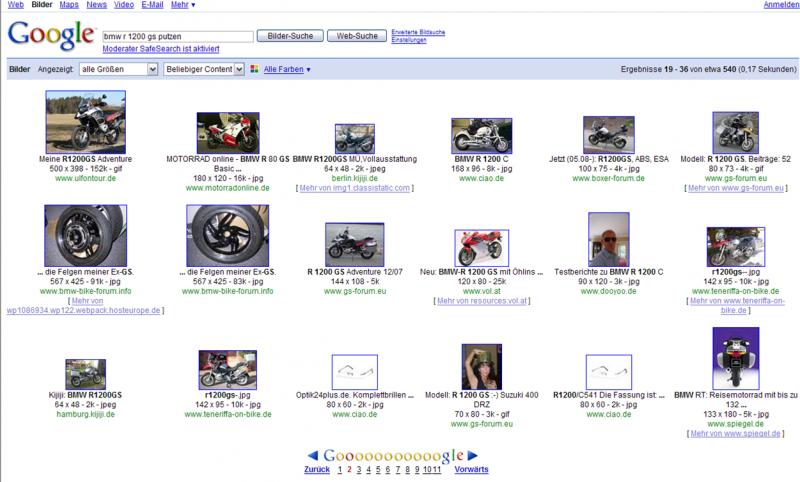The height and width of the screenshot is (482, 800).
Task: Switch to the Maps tab
Action: 69,5
